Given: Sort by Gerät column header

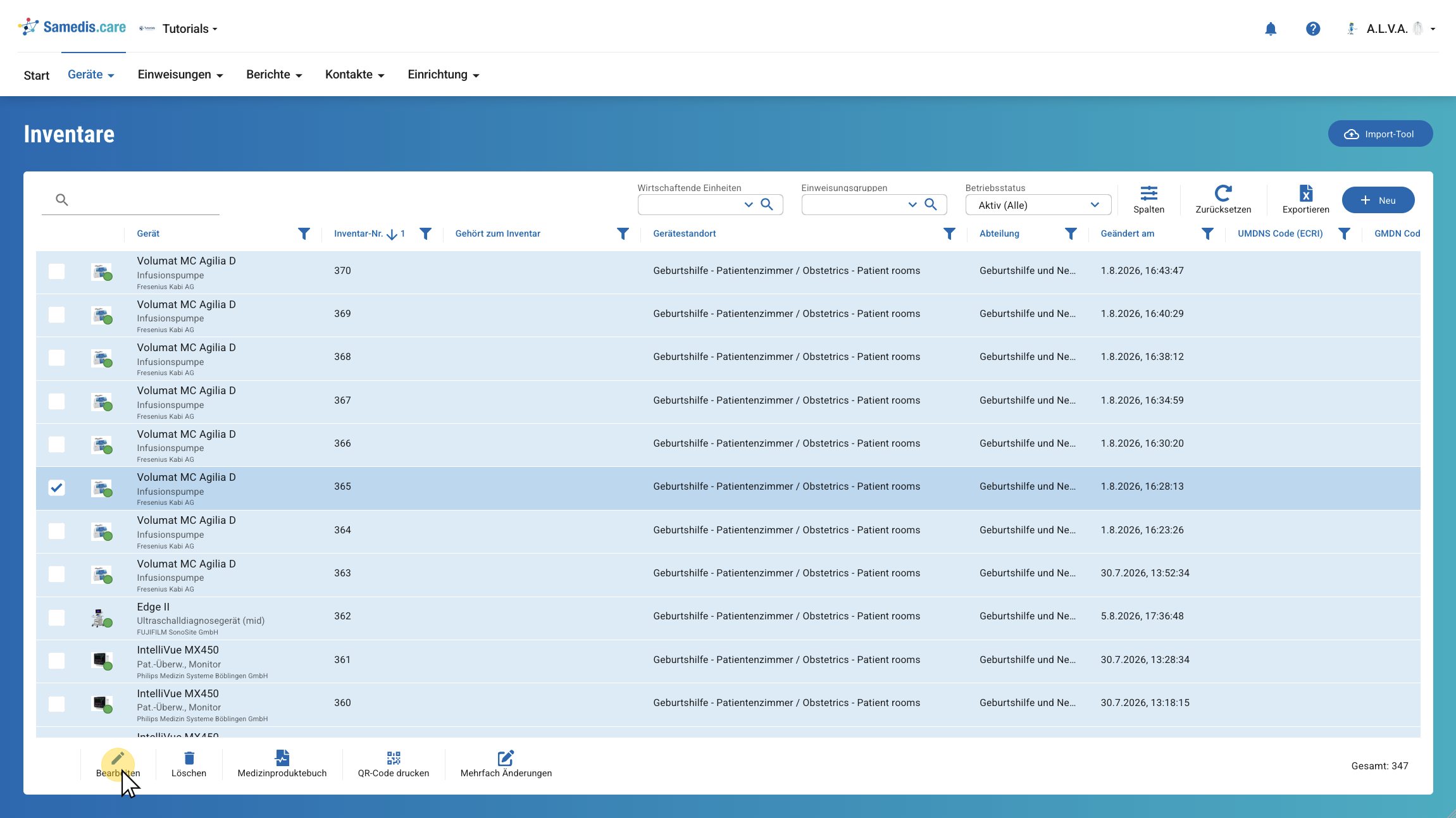Looking at the screenshot, I should [148, 234].
